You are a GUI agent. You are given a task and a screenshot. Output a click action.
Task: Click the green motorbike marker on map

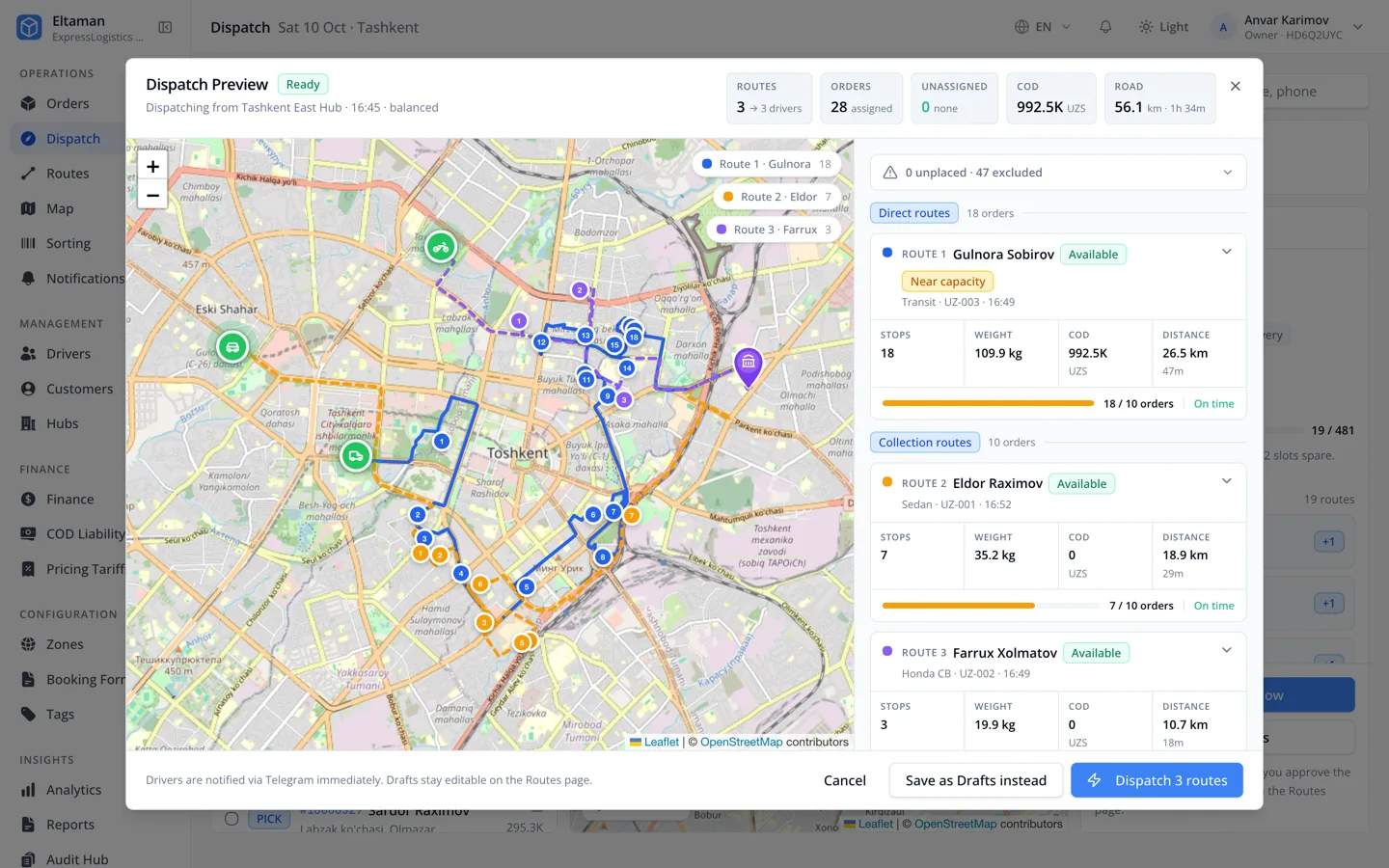point(441,248)
